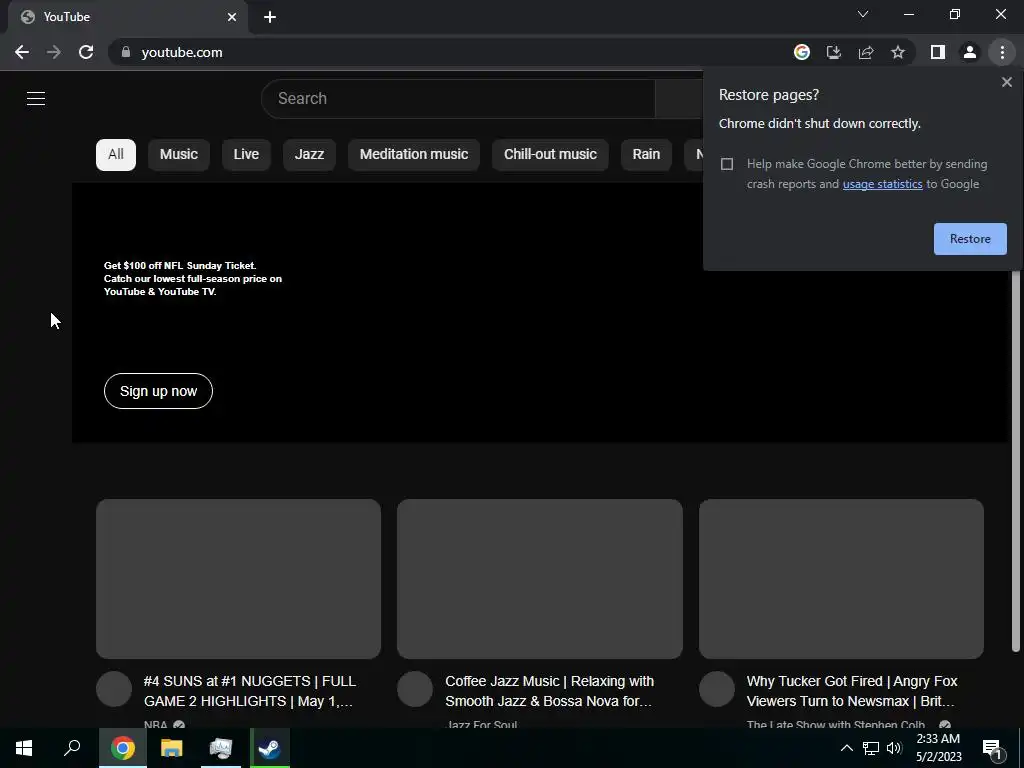Open the Late Show channel avatar
The width and height of the screenshot is (1024, 768).
coord(717,689)
